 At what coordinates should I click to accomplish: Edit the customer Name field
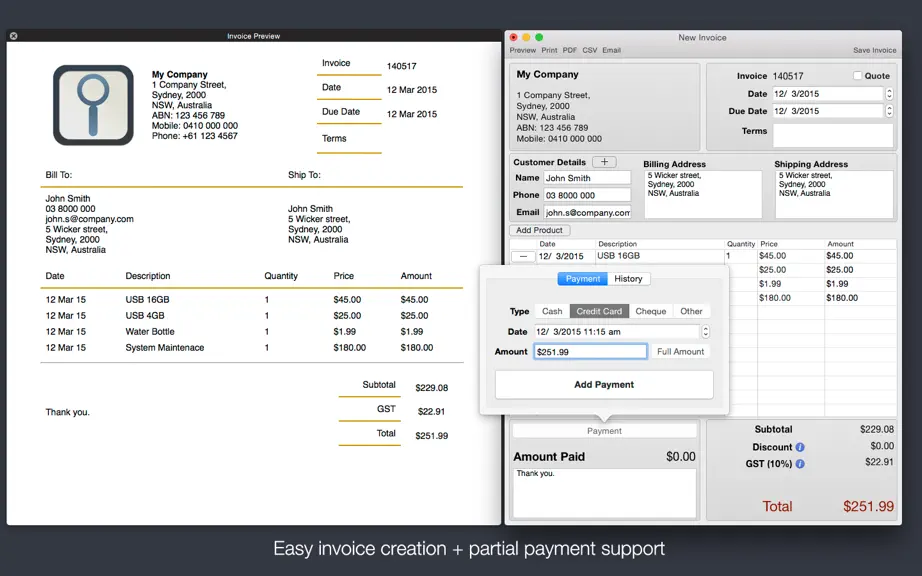(x=587, y=178)
